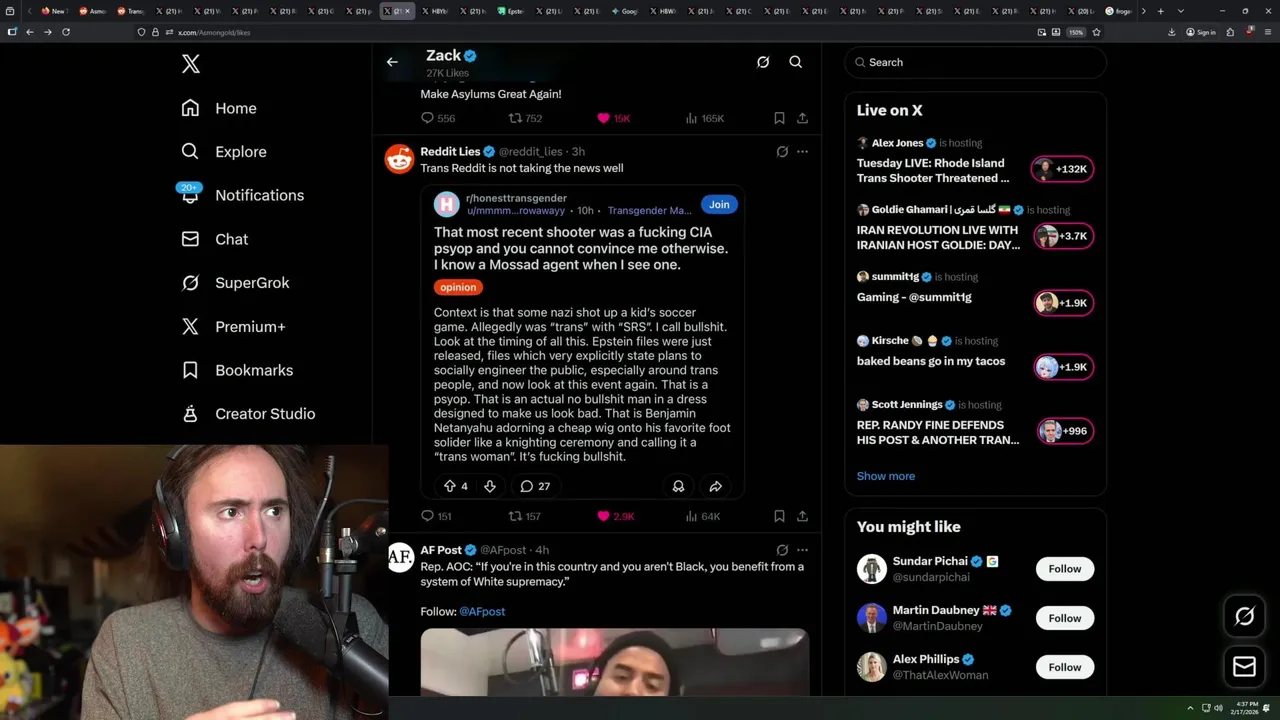Click the X logo icon
Screen dimensions: 1280x720
pos(191,64)
